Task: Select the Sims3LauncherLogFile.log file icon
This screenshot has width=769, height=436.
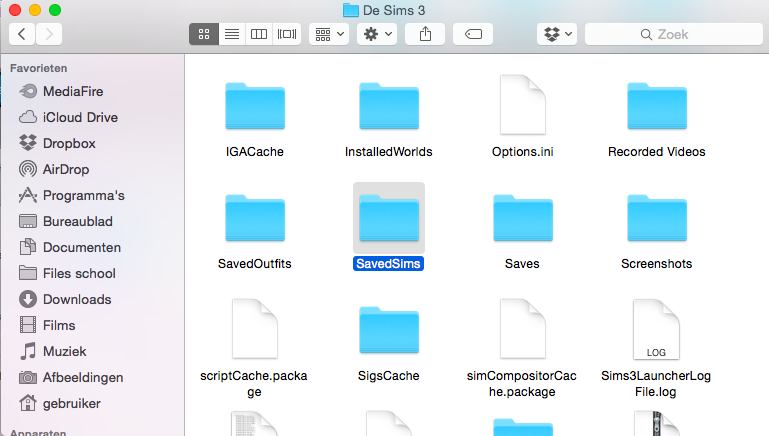Action: coord(657,329)
